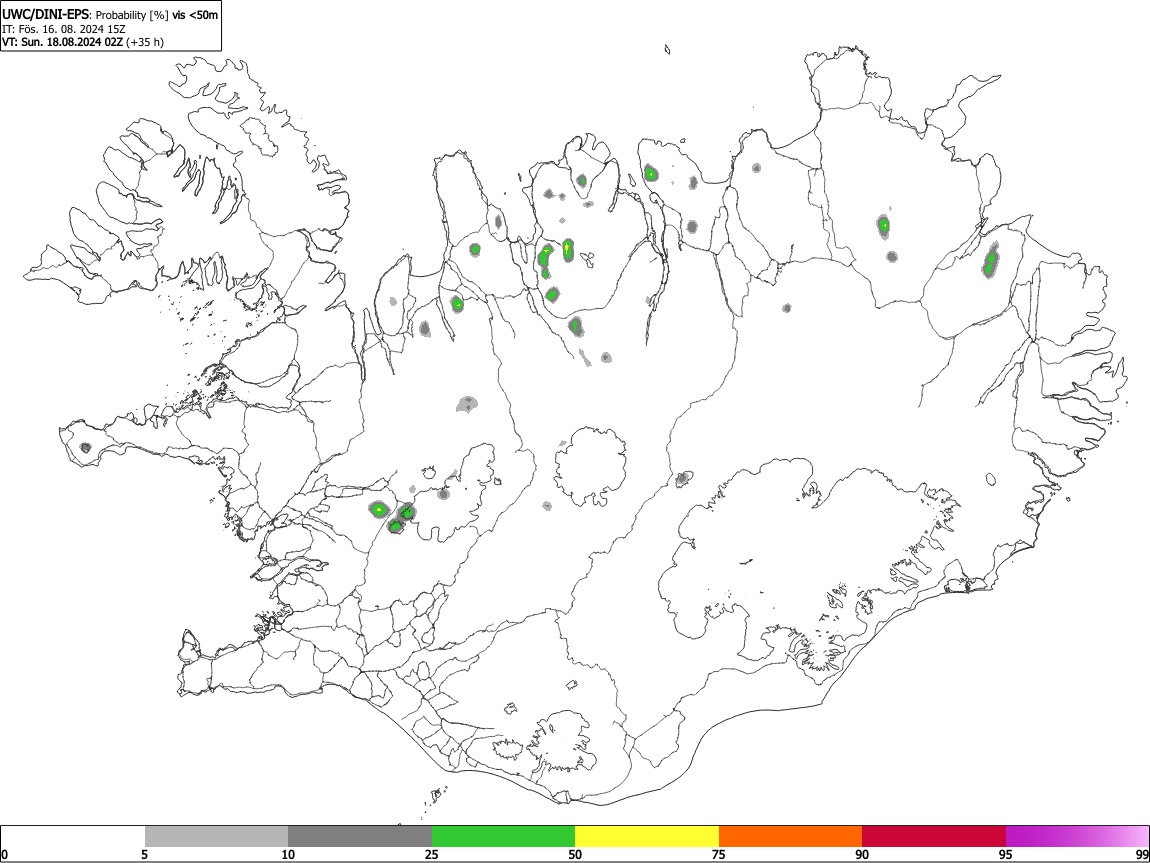The height and width of the screenshot is (863, 1150).
Task: Click the white 0-5% legend swatch
Action: click(x=73, y=837)
